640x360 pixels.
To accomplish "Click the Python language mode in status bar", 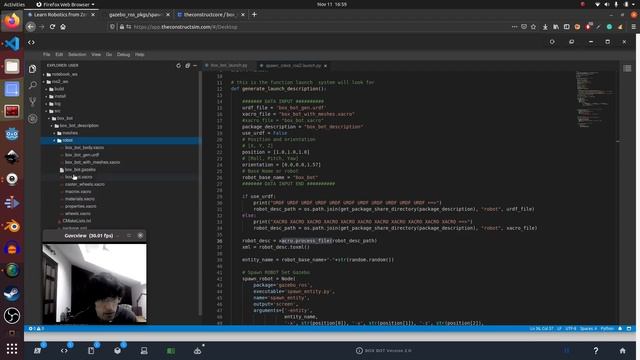I will pos(607,329).
